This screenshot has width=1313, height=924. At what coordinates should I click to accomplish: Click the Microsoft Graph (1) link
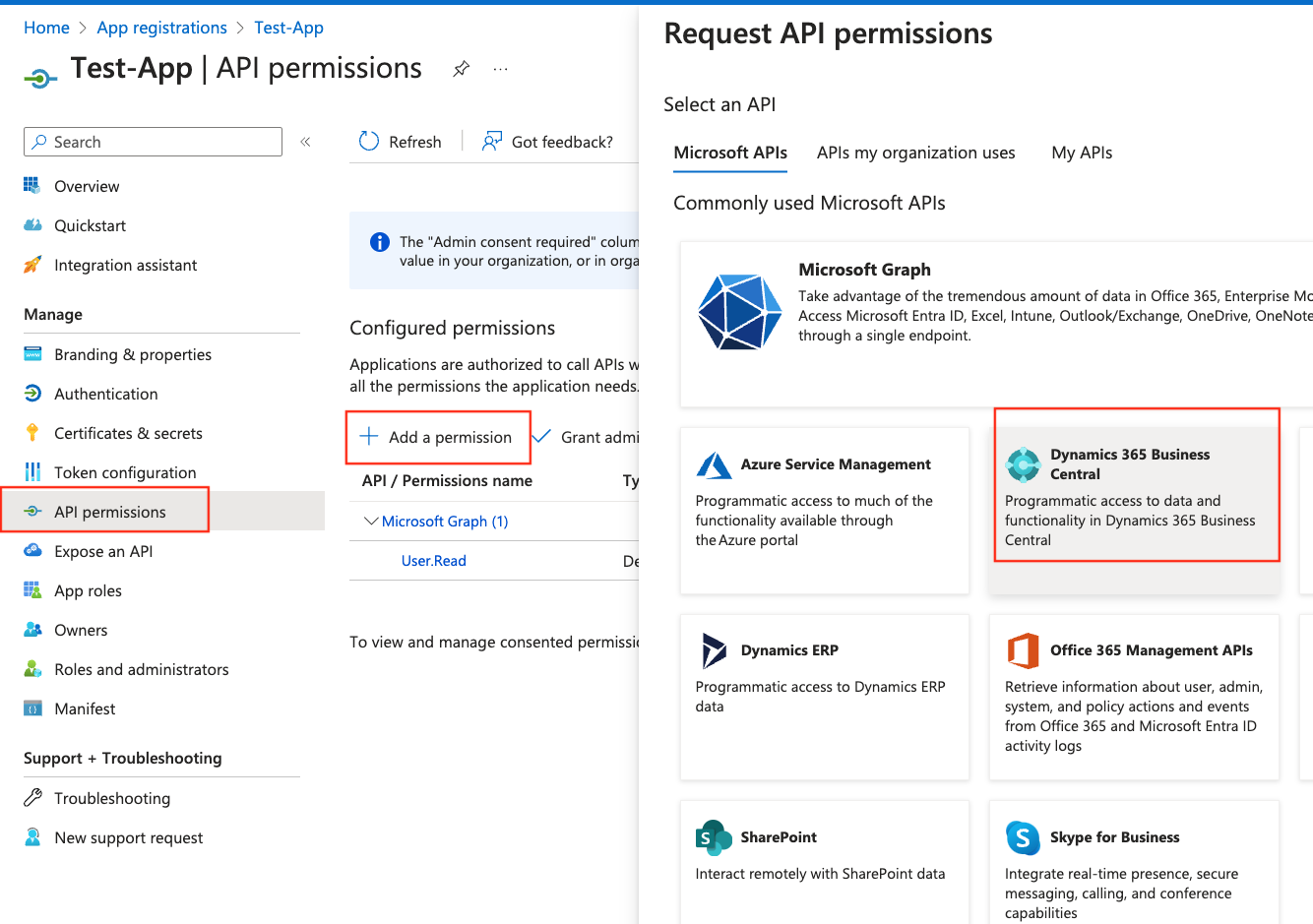click(445, 522)
